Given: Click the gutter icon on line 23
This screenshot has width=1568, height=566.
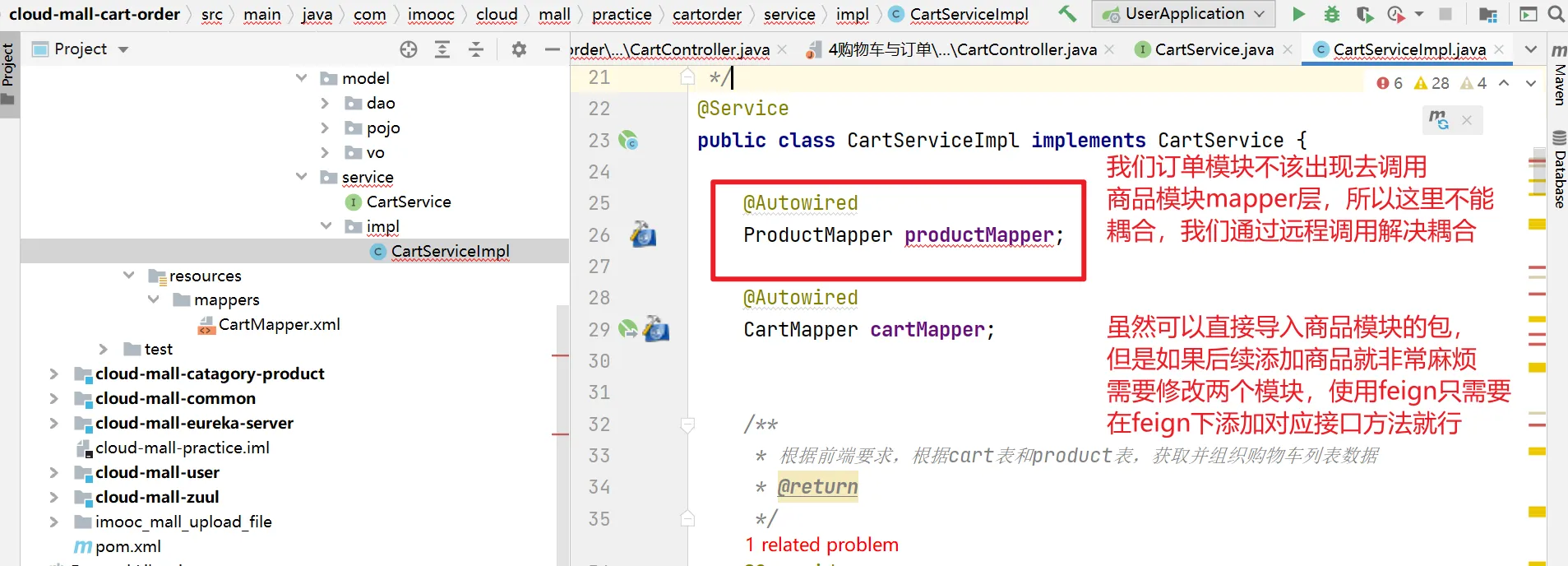Looking at the screenshot, I should [629, 140].
